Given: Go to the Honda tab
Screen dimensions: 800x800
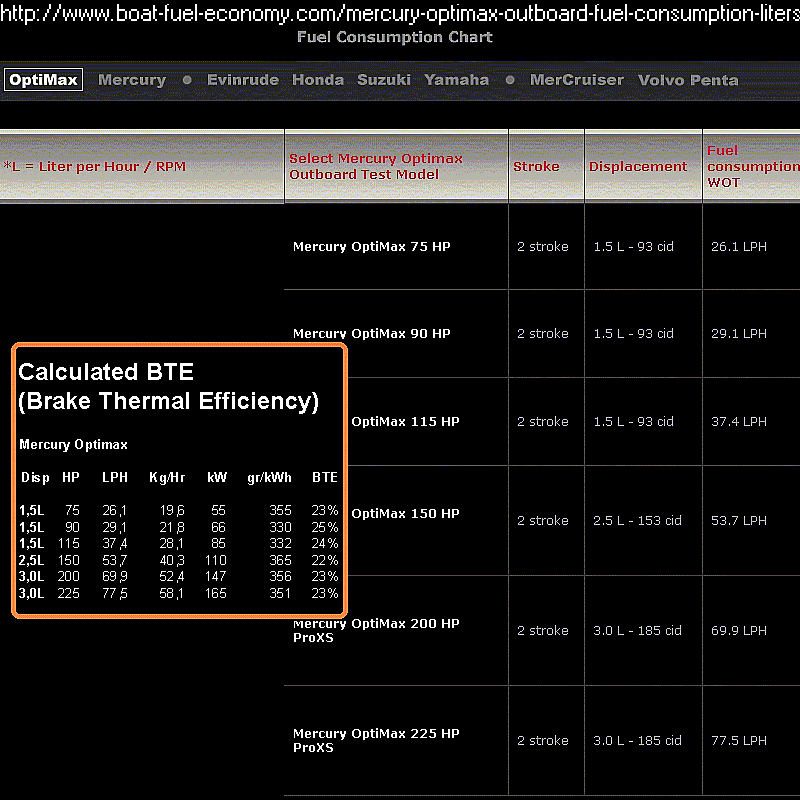Looking at the screenshot, I should click(x=318, y=80).
